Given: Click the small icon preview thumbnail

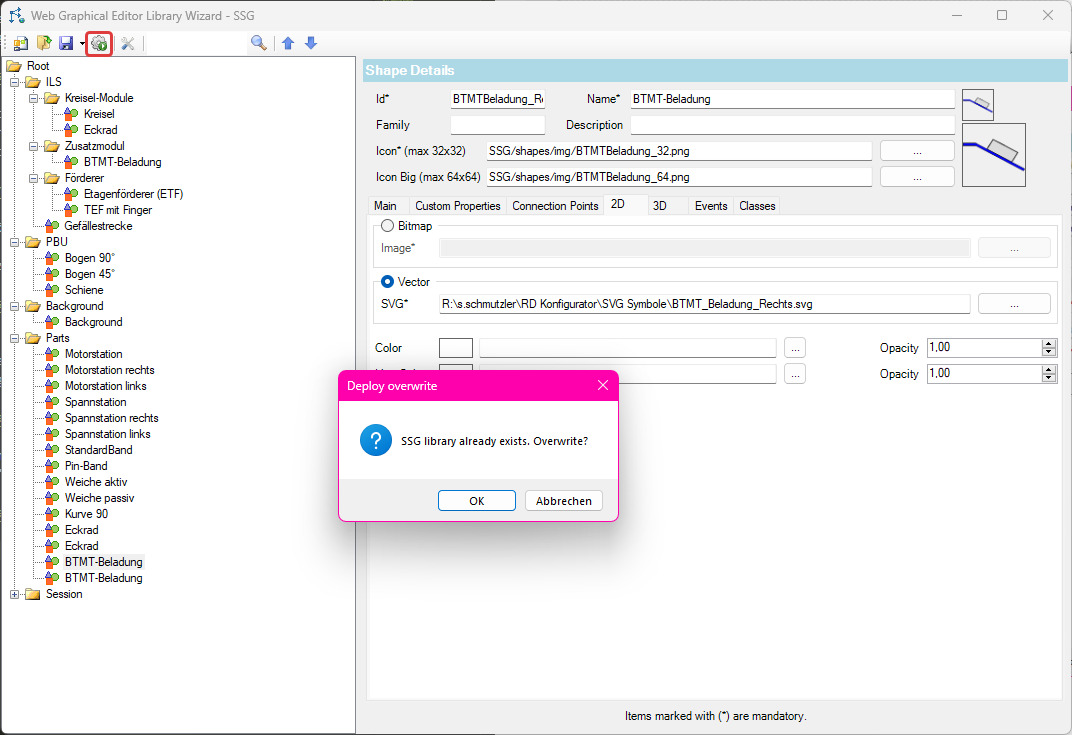Looking at the screenshot, I should [978, 105].
